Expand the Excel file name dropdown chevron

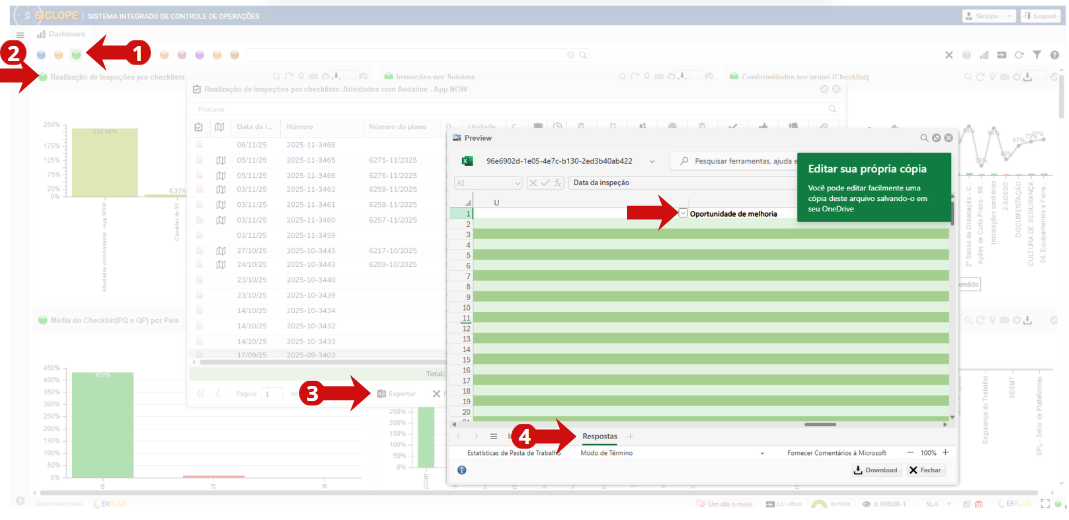(652, 160)
